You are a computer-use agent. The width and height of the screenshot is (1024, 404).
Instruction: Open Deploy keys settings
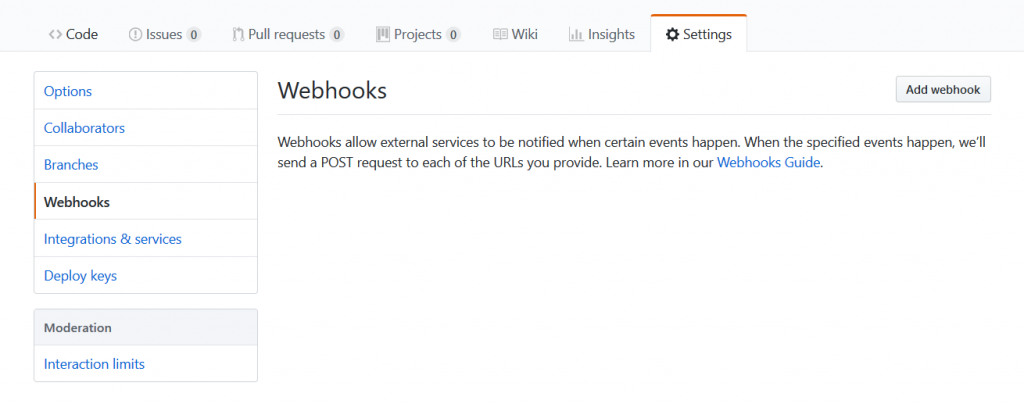point(146,275)
